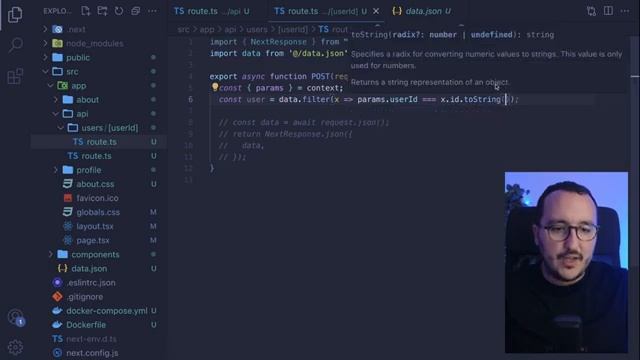Open data.json in the explorer tree
640x360 pixels.
click(99, 269)
